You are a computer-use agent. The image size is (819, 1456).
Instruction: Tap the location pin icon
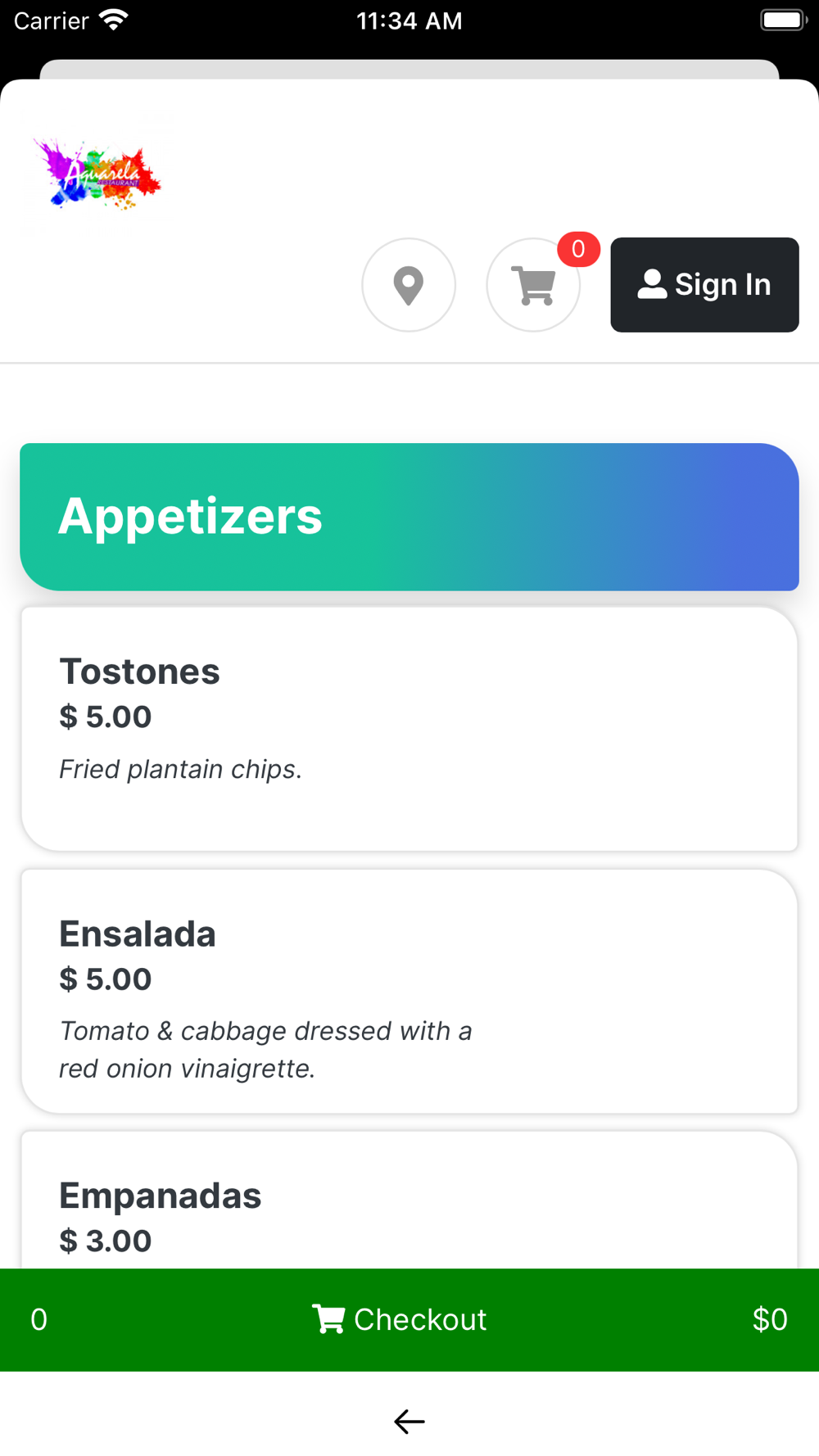pyautogui.click(x=409, y=285)
